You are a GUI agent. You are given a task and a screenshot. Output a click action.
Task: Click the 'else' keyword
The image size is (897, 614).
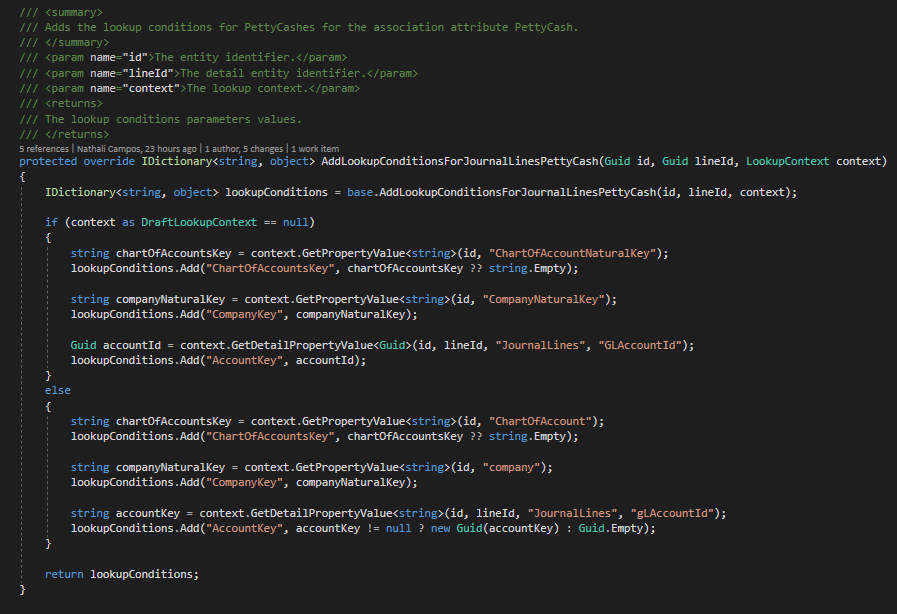[x=58, y=390]
